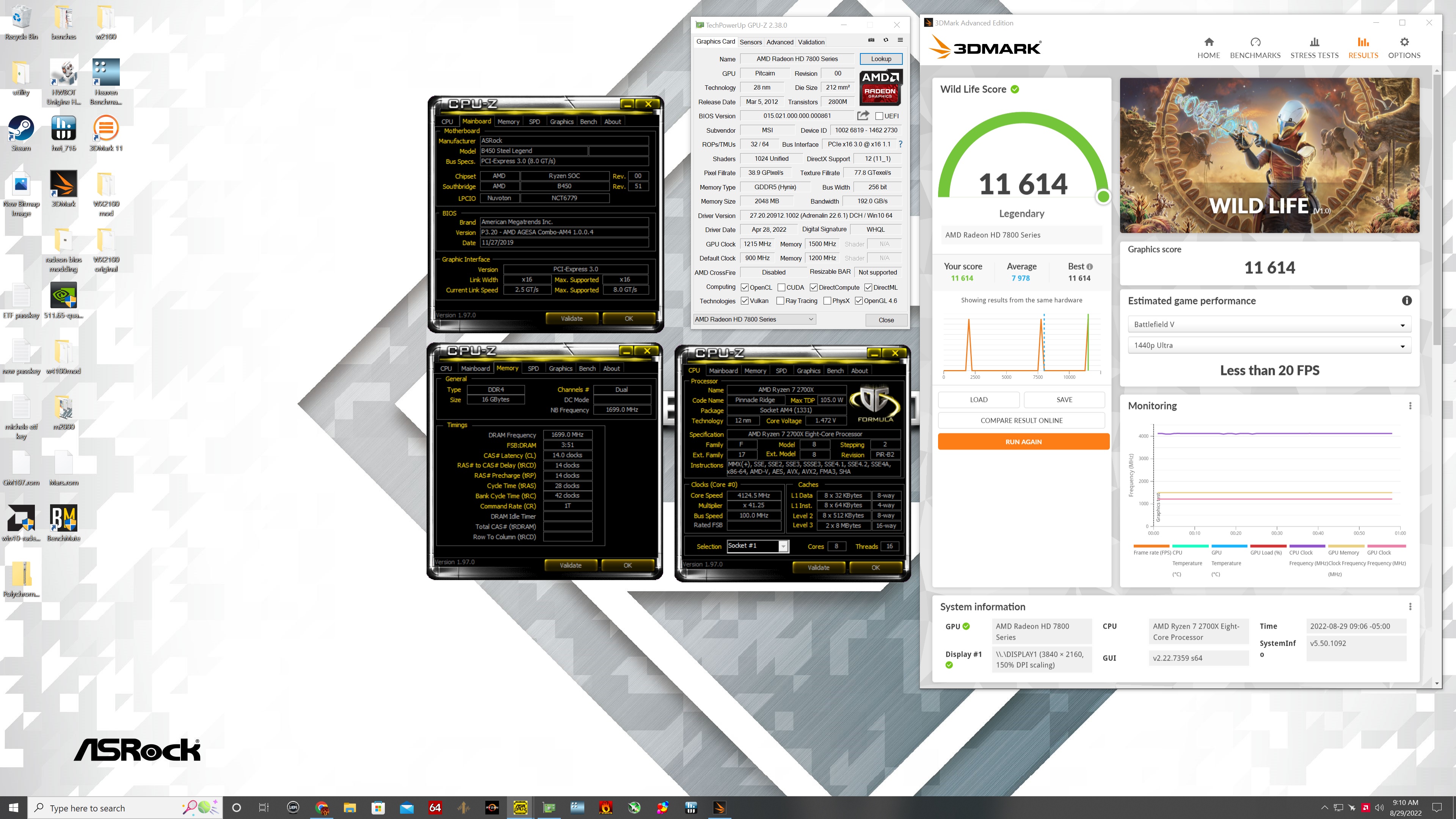Screen dimensions: 1456x819
Task: Click the GPU-Z screenshot camera icon
Action: [871, 40]
